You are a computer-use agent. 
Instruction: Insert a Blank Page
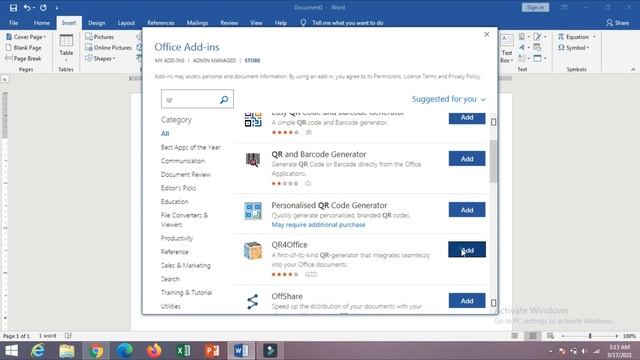click(23, 48)
